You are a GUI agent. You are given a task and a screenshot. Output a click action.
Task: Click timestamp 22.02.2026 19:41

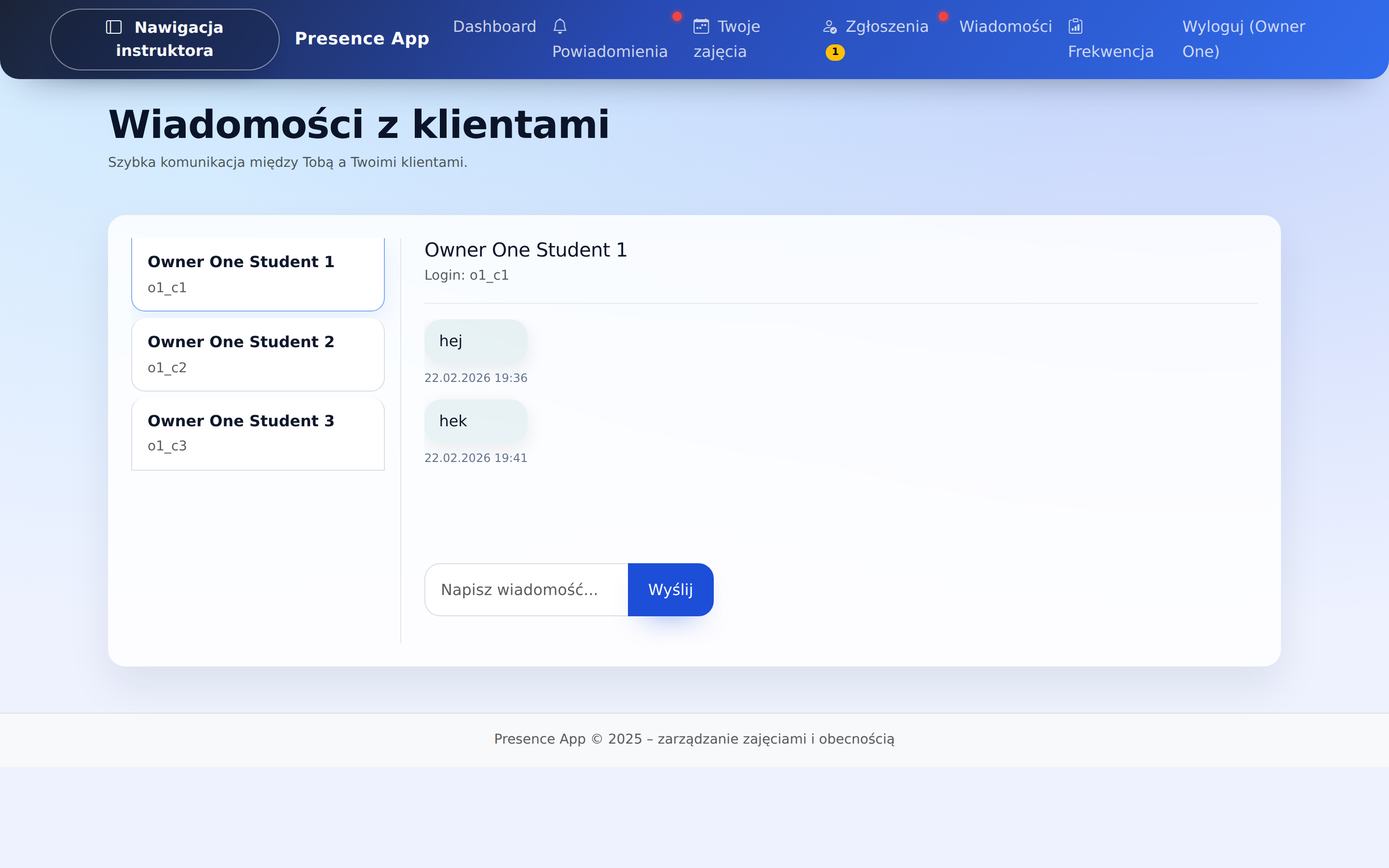tap(476, 458)
